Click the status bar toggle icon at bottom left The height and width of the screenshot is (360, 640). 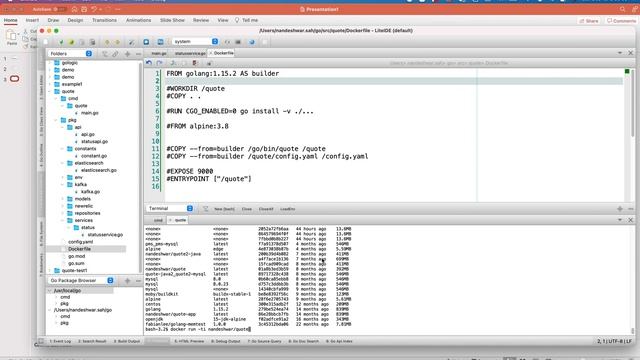pyautogui.click(x=41, y=341)
